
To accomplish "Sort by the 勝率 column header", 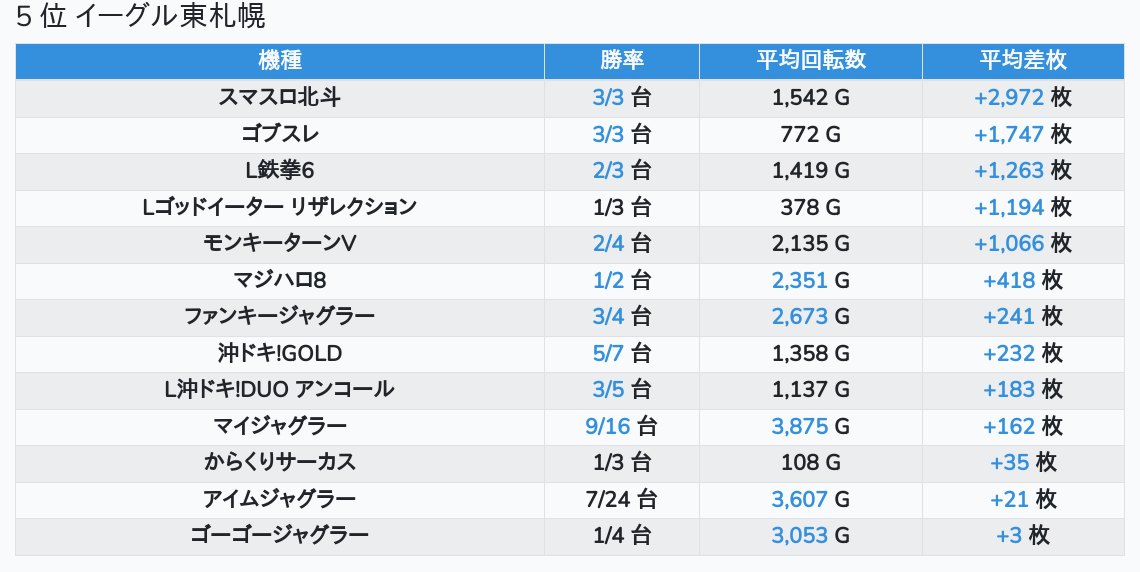I will [621, 60].
